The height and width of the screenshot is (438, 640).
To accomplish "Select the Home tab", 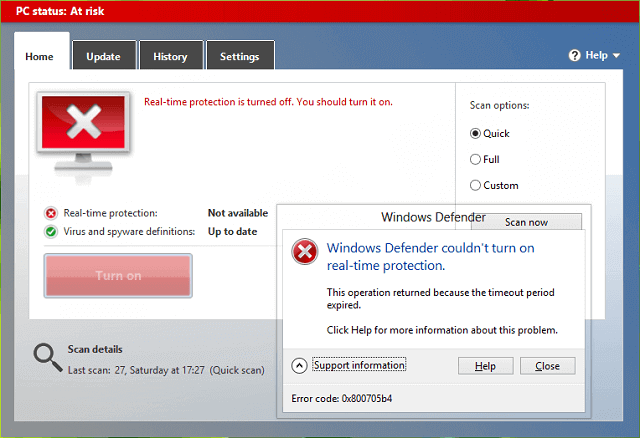I will pos(41,57).
